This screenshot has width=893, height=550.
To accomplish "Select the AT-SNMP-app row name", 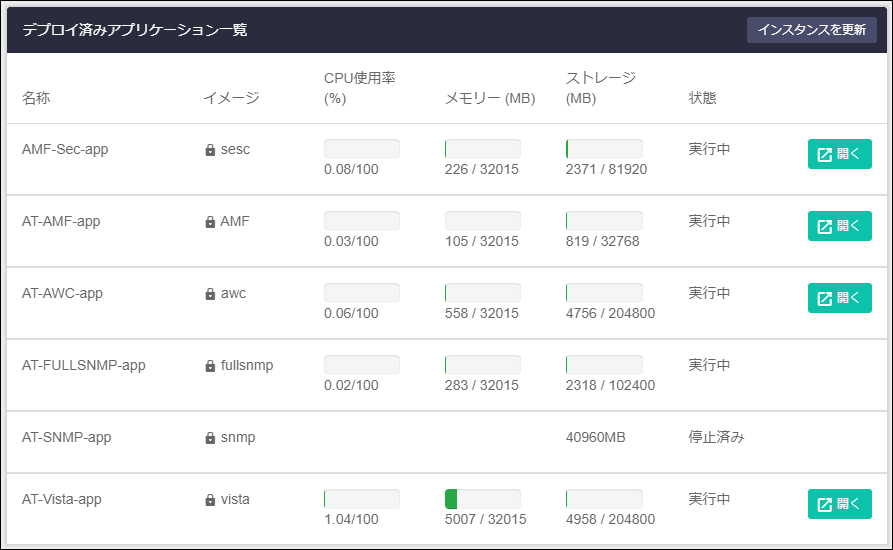I will tap(67, 437).
